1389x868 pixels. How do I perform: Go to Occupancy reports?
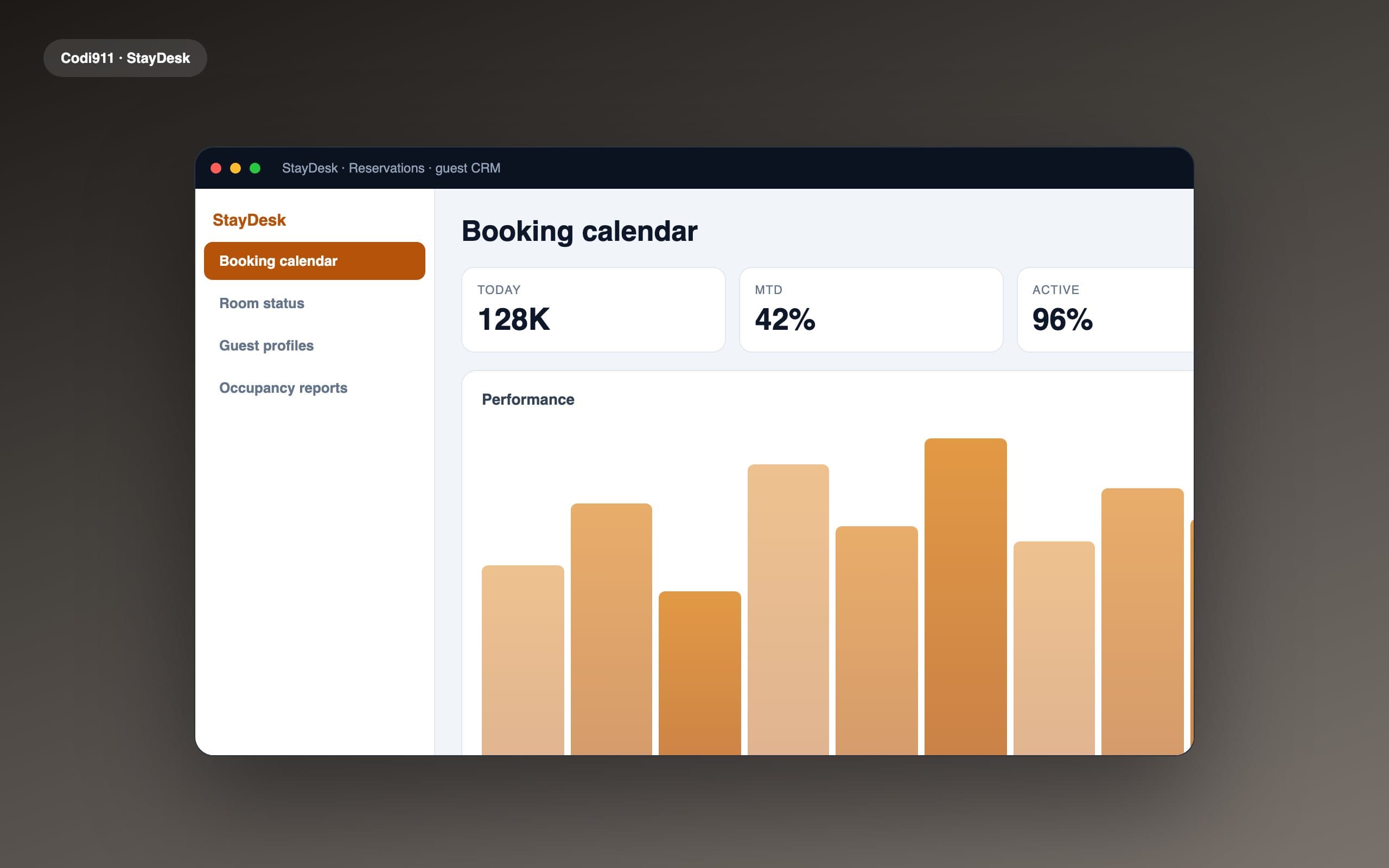pyautogui.click(x=314, y=388)
